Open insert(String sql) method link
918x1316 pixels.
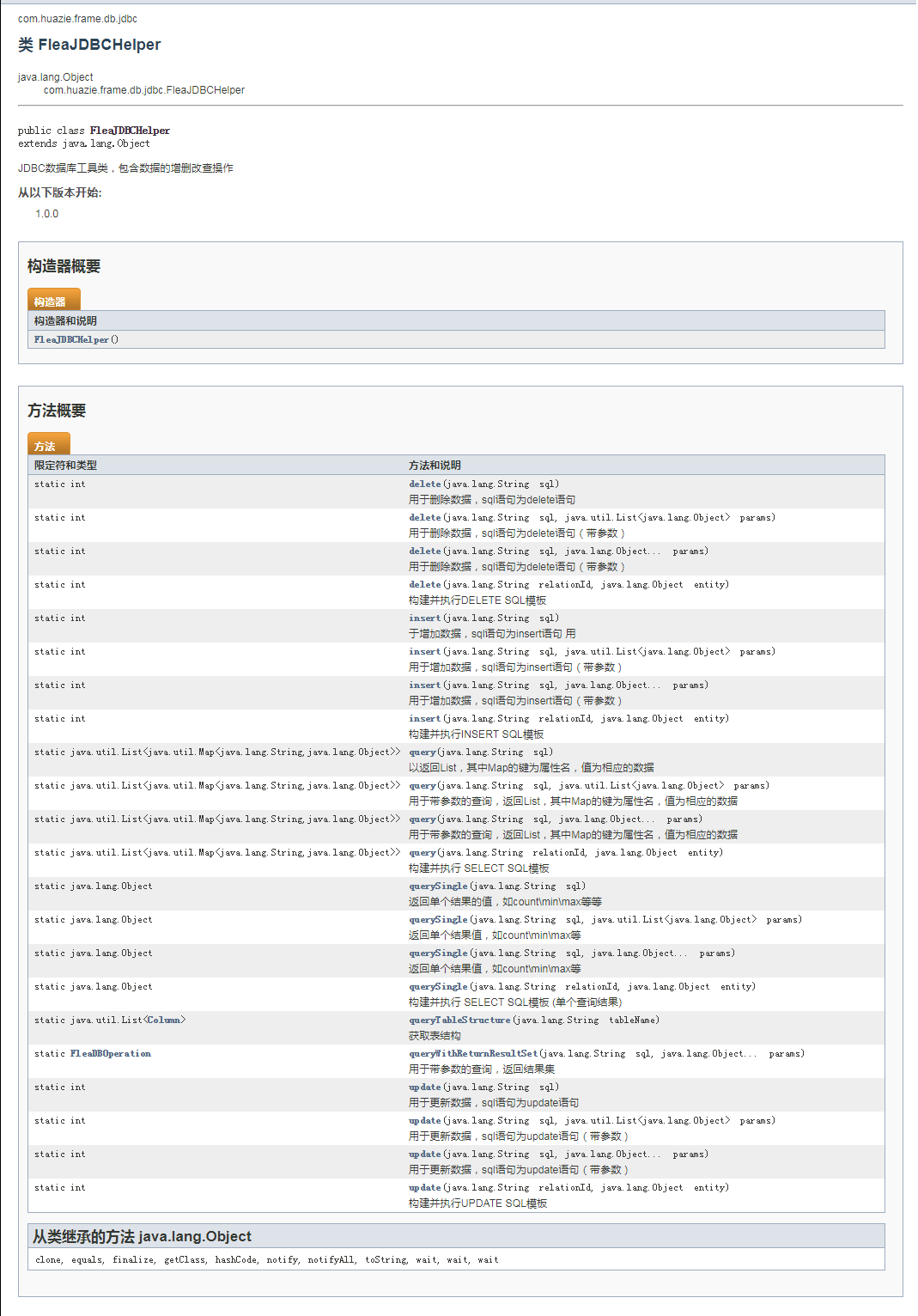(x=425, y=618)
